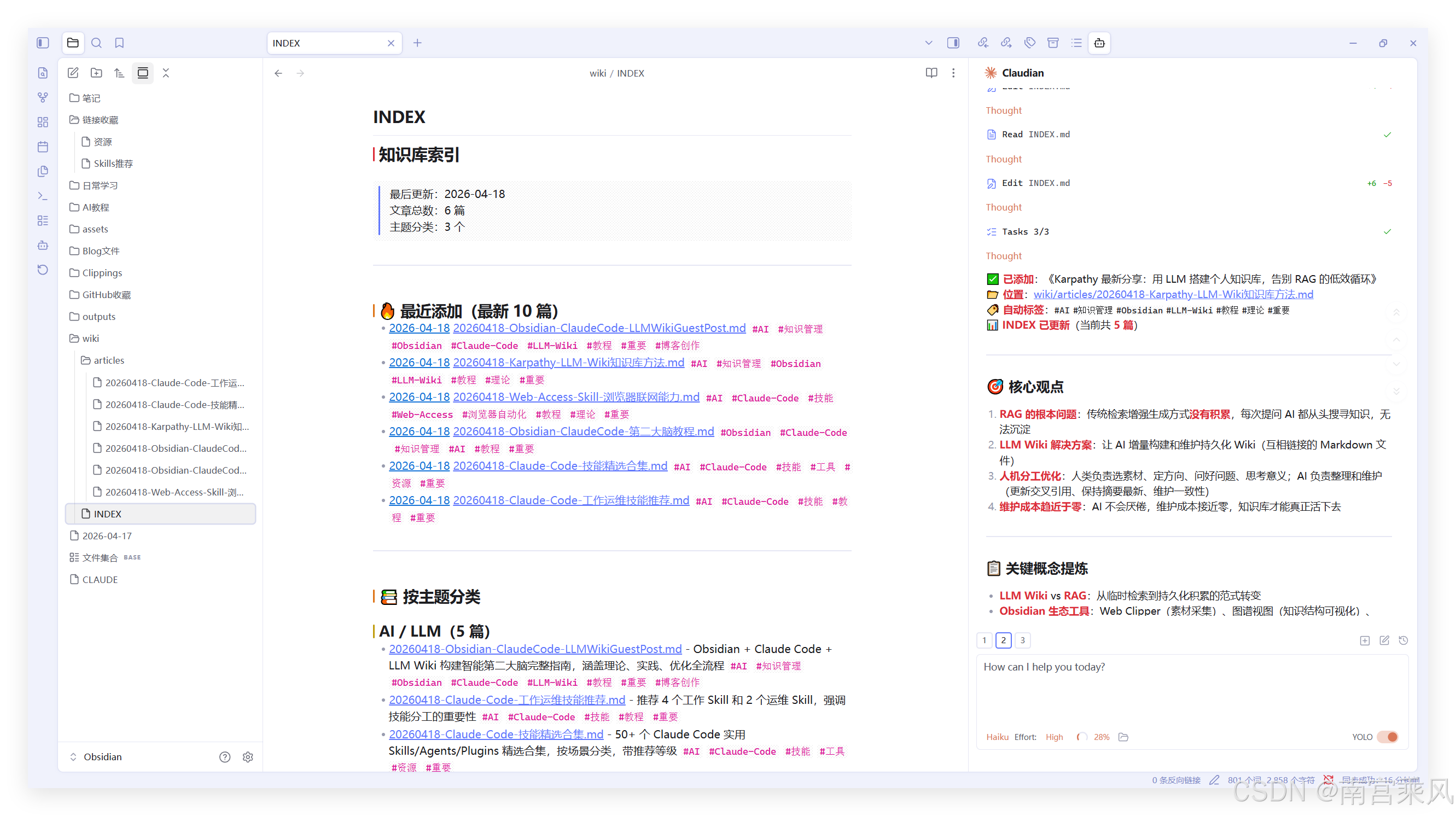Viewport: 1456px width, 816px height.
Task: Click the bases list-layout ribbon icon
Action: click(x=43, y=220)
